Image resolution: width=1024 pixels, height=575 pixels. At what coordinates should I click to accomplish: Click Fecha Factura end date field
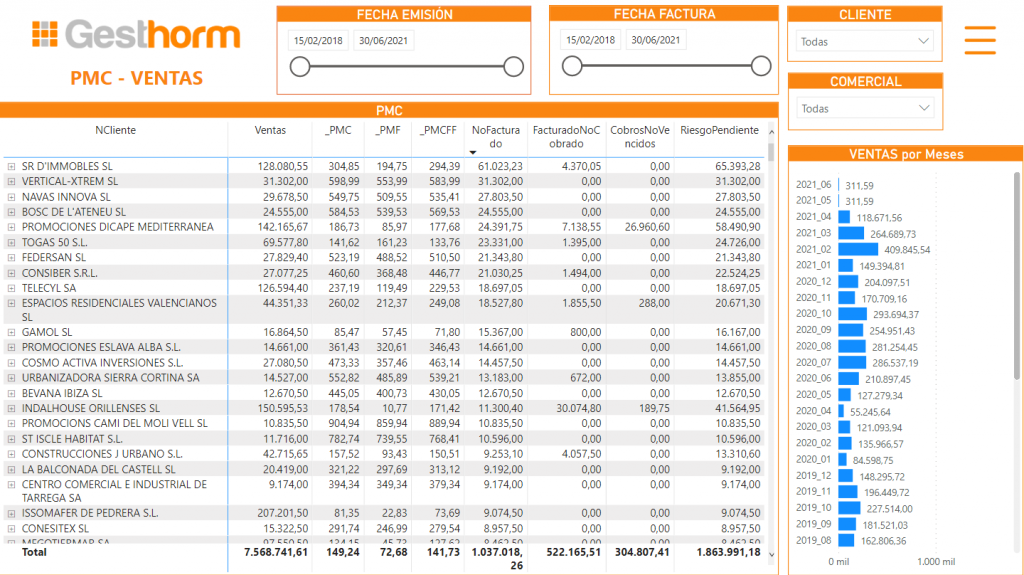(x=656, y=41)
